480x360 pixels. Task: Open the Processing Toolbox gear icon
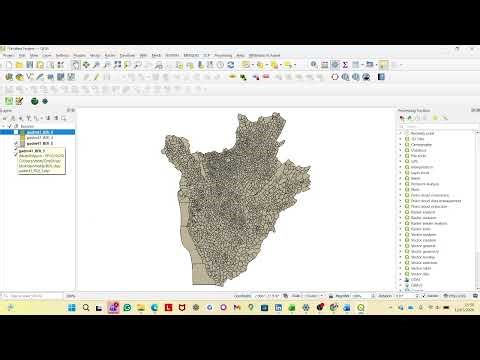335,65
